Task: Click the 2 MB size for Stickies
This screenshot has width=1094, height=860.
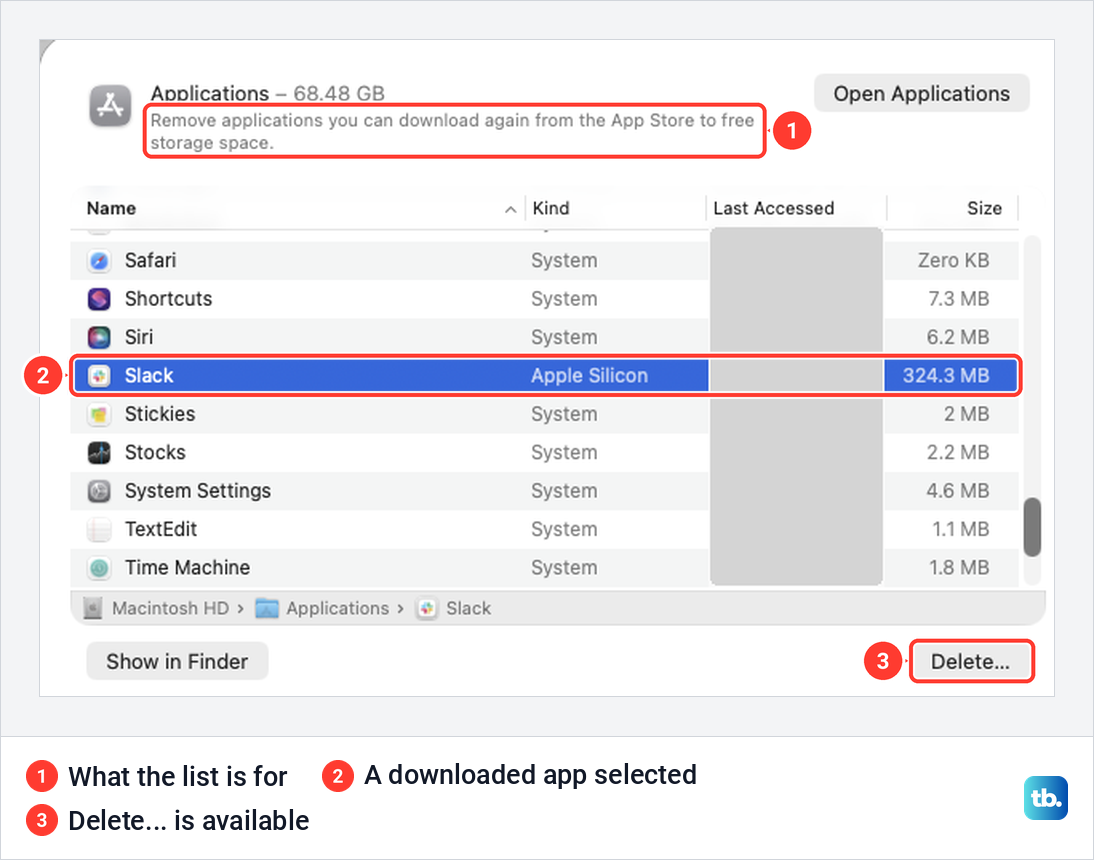Action: [x=967, y=414]
